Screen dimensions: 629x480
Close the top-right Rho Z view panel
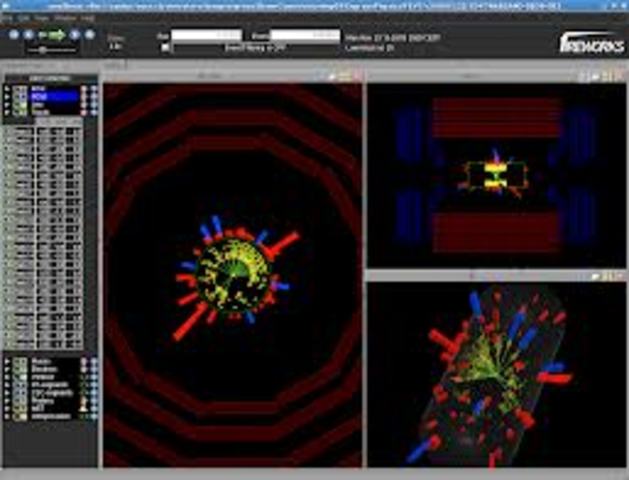tap(620, 76)
